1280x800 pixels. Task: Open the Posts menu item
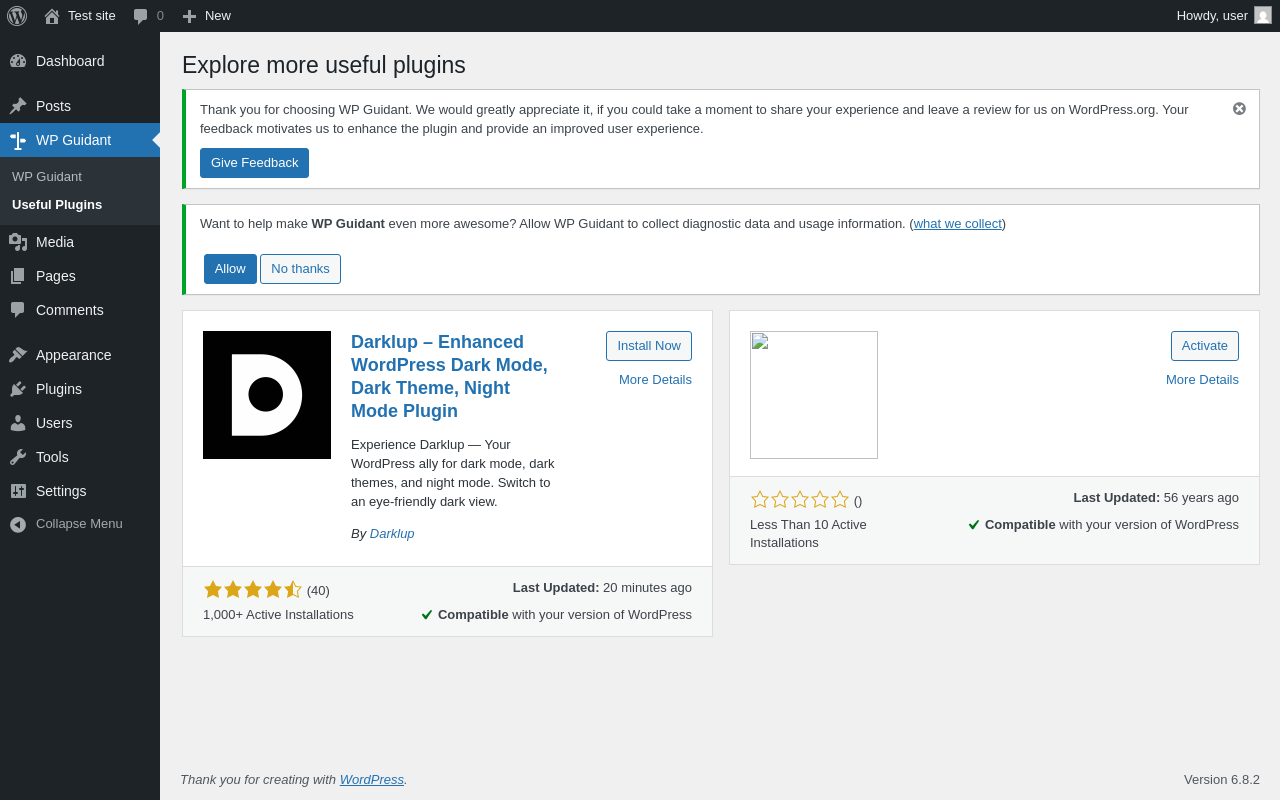point(80,106)
